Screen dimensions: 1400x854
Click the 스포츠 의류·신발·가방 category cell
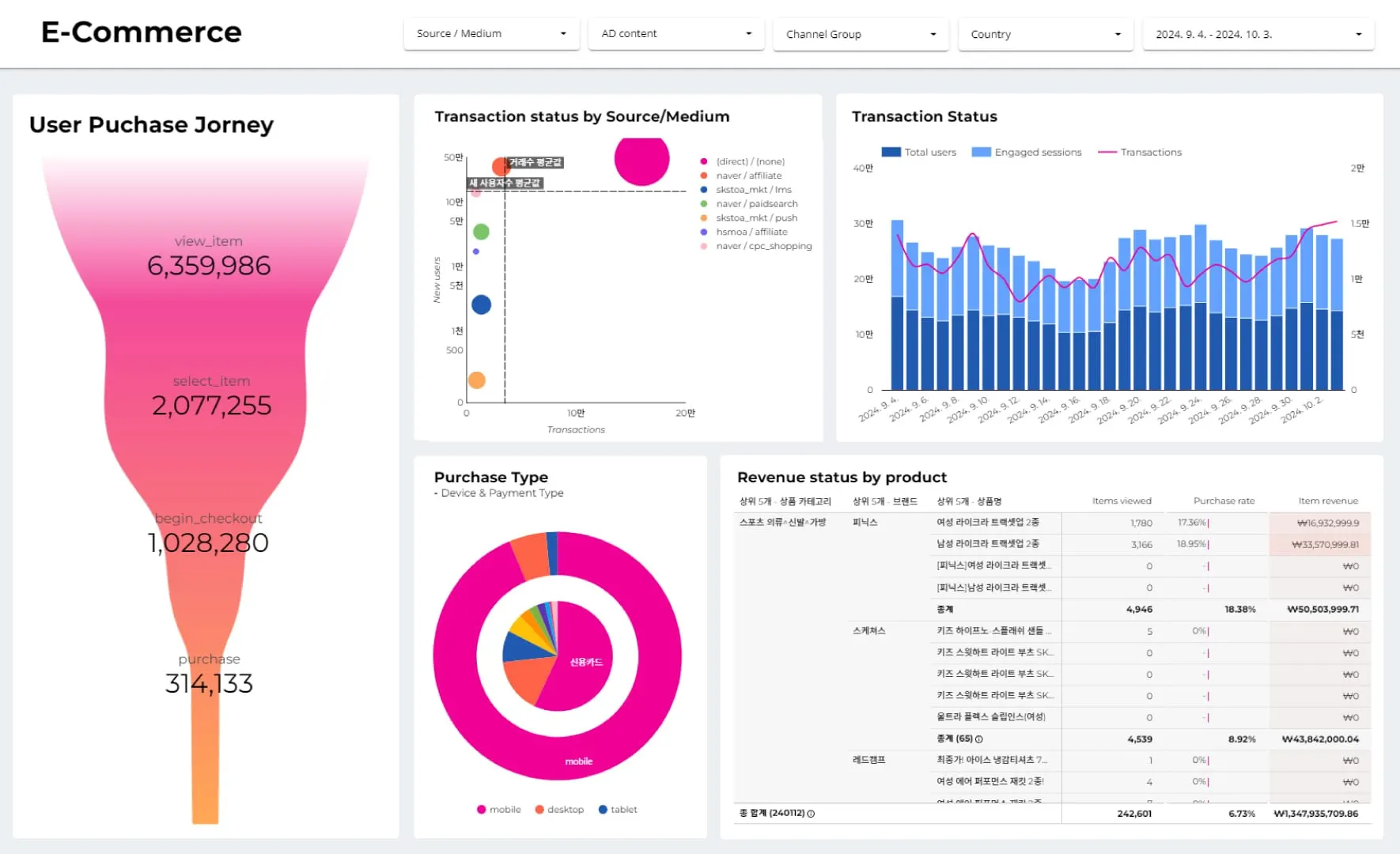pos(782,523)
